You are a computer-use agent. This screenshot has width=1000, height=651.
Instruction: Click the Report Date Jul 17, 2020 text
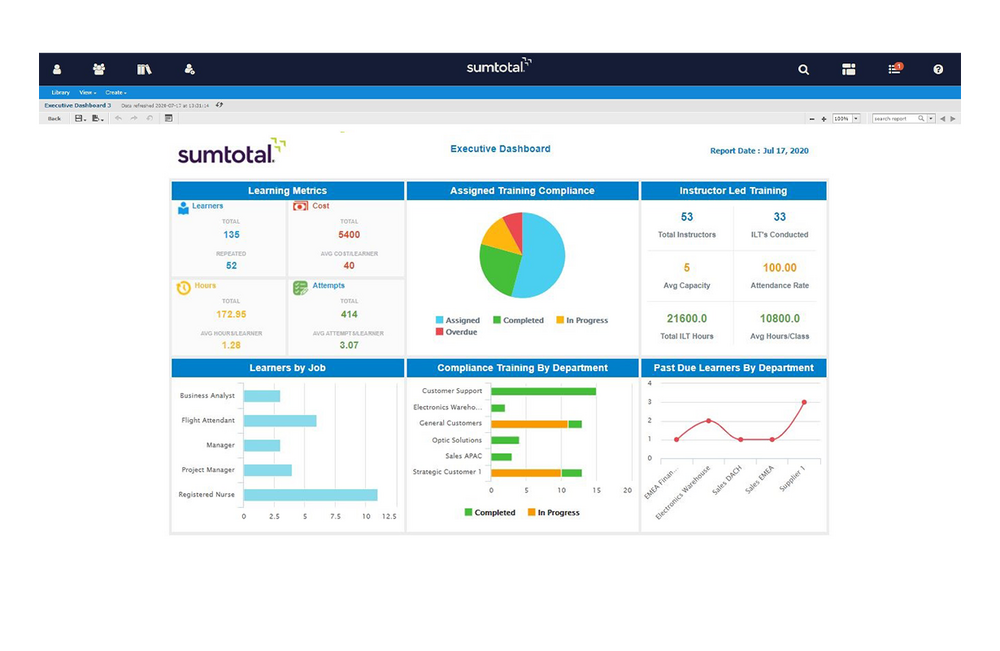pyautogui.click(x=759, y=151)
